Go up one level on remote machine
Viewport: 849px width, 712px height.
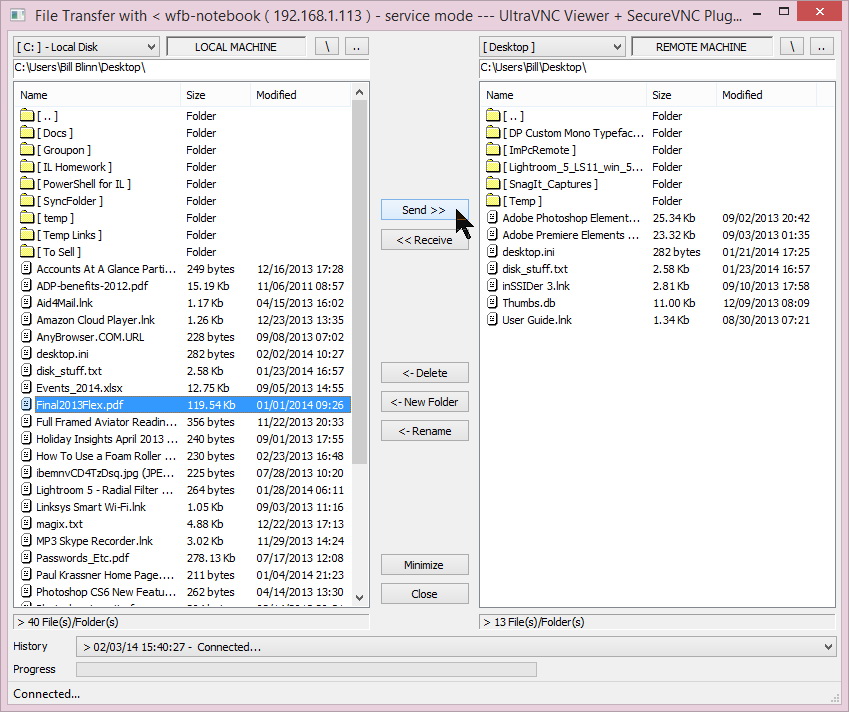821,47
